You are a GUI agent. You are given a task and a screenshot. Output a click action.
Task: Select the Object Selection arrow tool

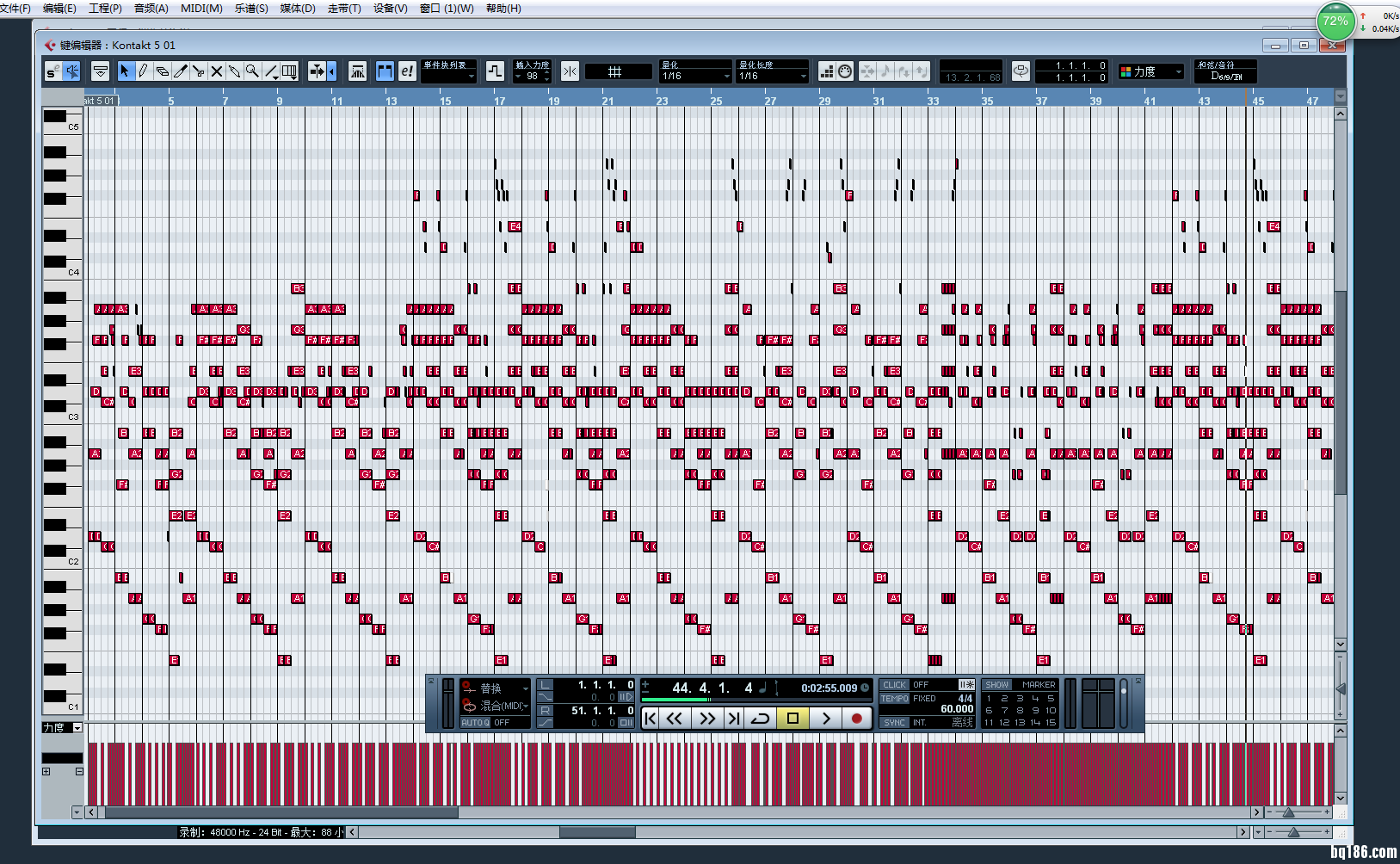coord(125,71)
